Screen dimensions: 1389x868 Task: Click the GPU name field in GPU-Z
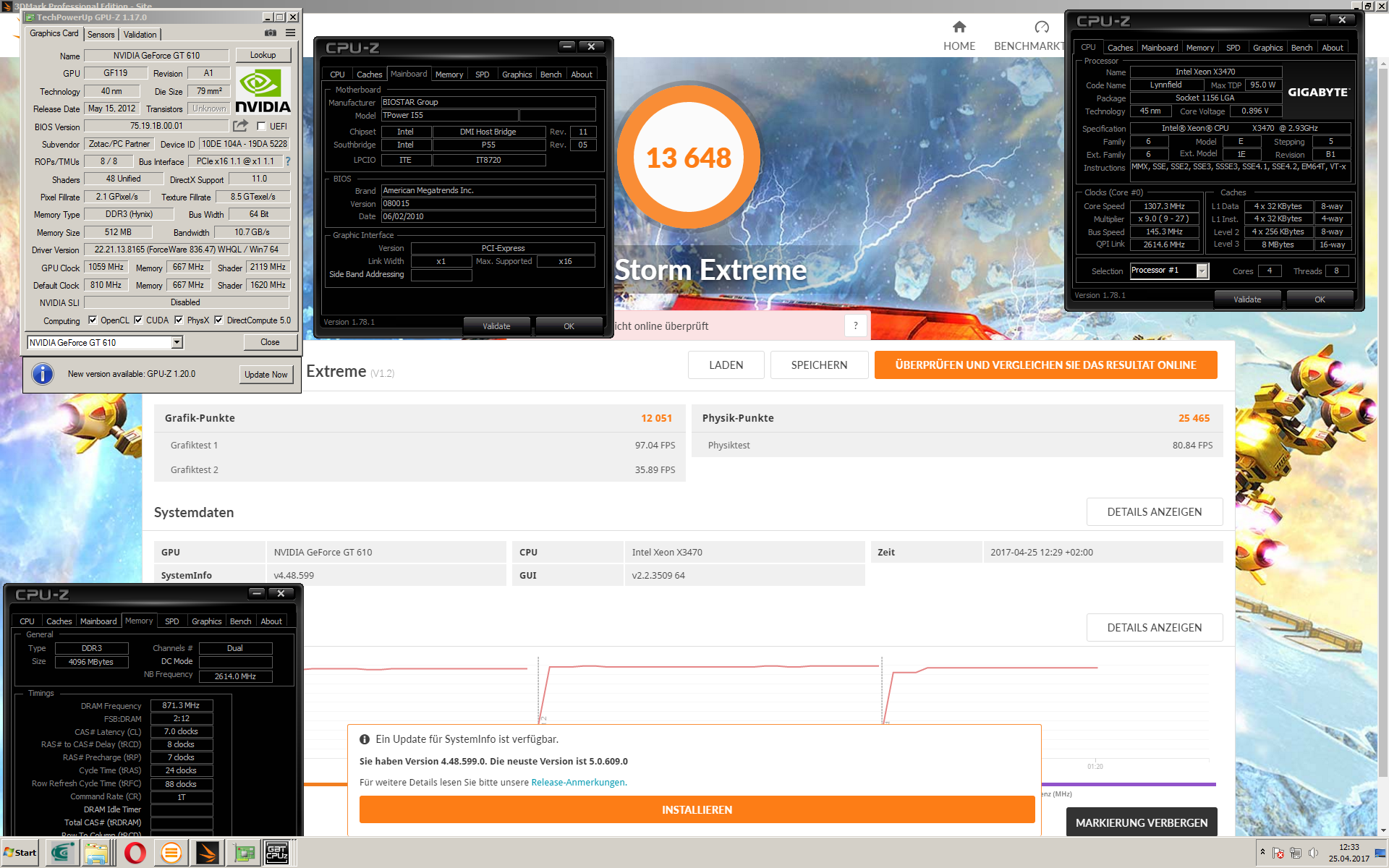[156, 56]
